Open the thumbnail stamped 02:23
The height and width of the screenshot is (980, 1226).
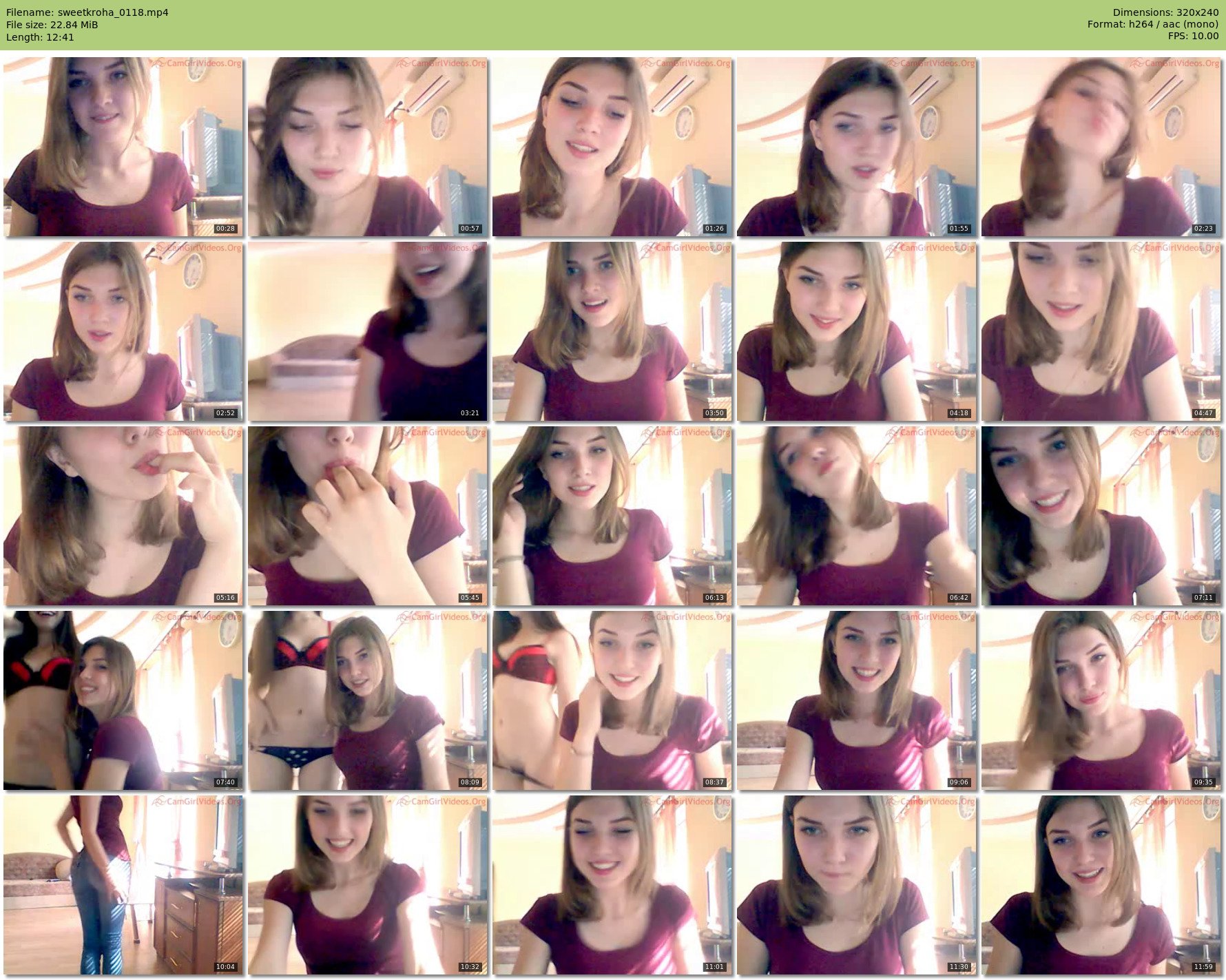[1101, 147]
